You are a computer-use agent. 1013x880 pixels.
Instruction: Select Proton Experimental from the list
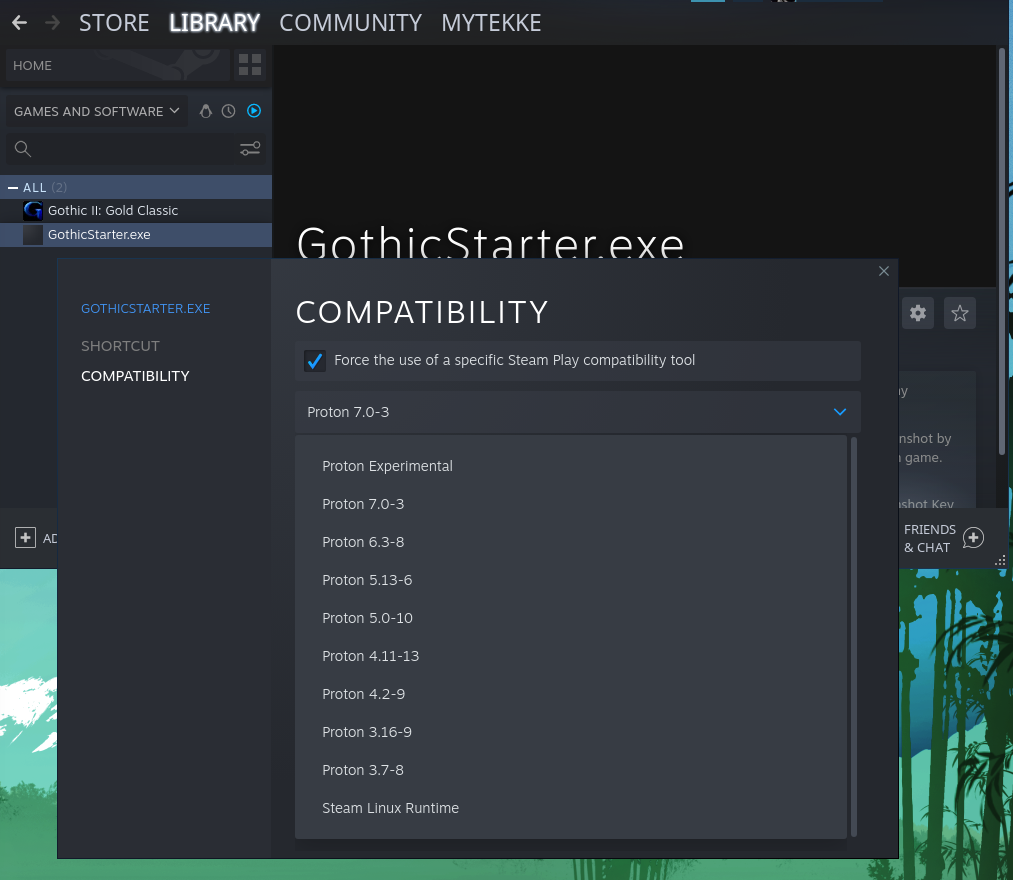coord(387,466)
